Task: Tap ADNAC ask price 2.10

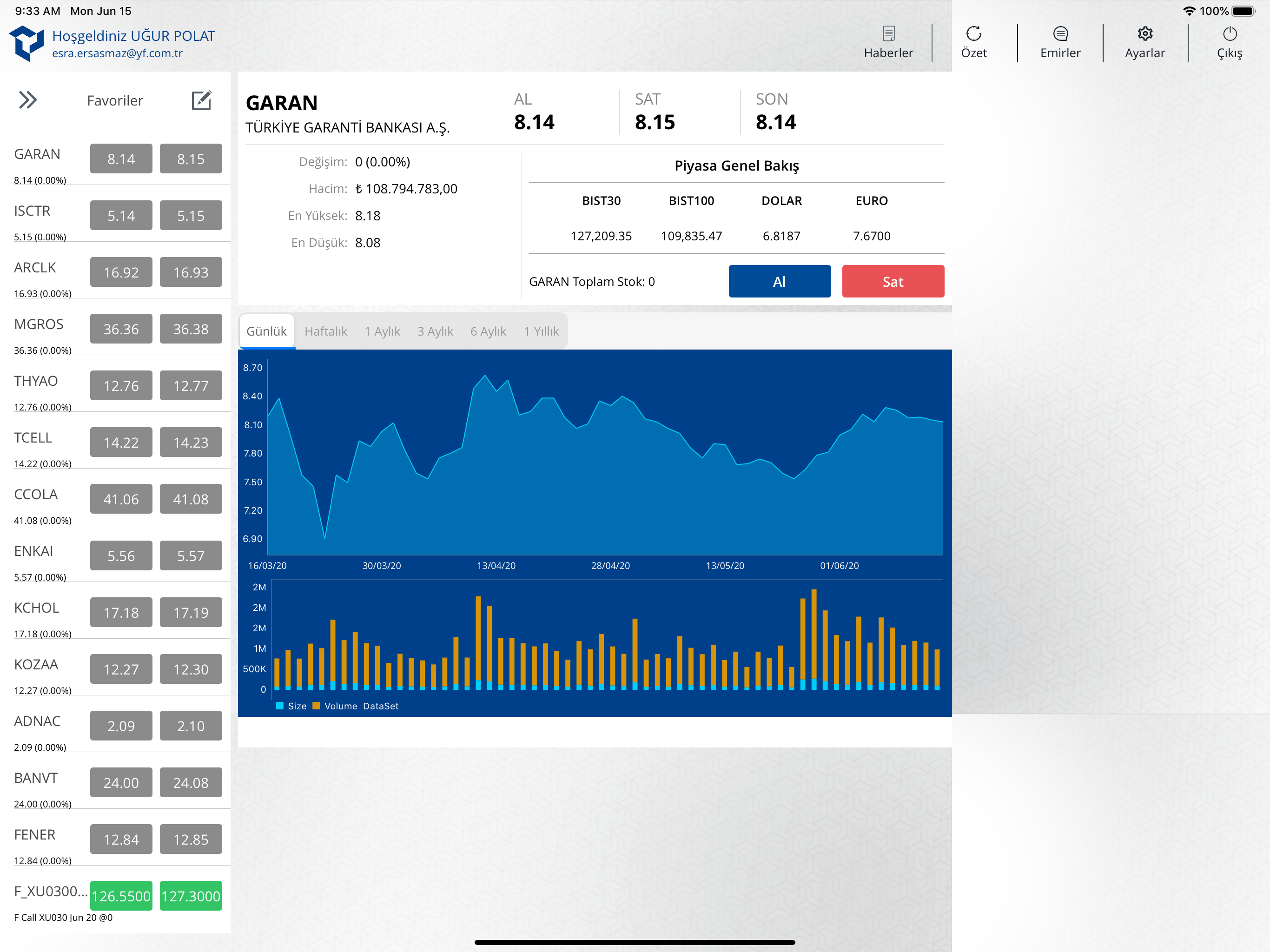Action: click(191, 726)
